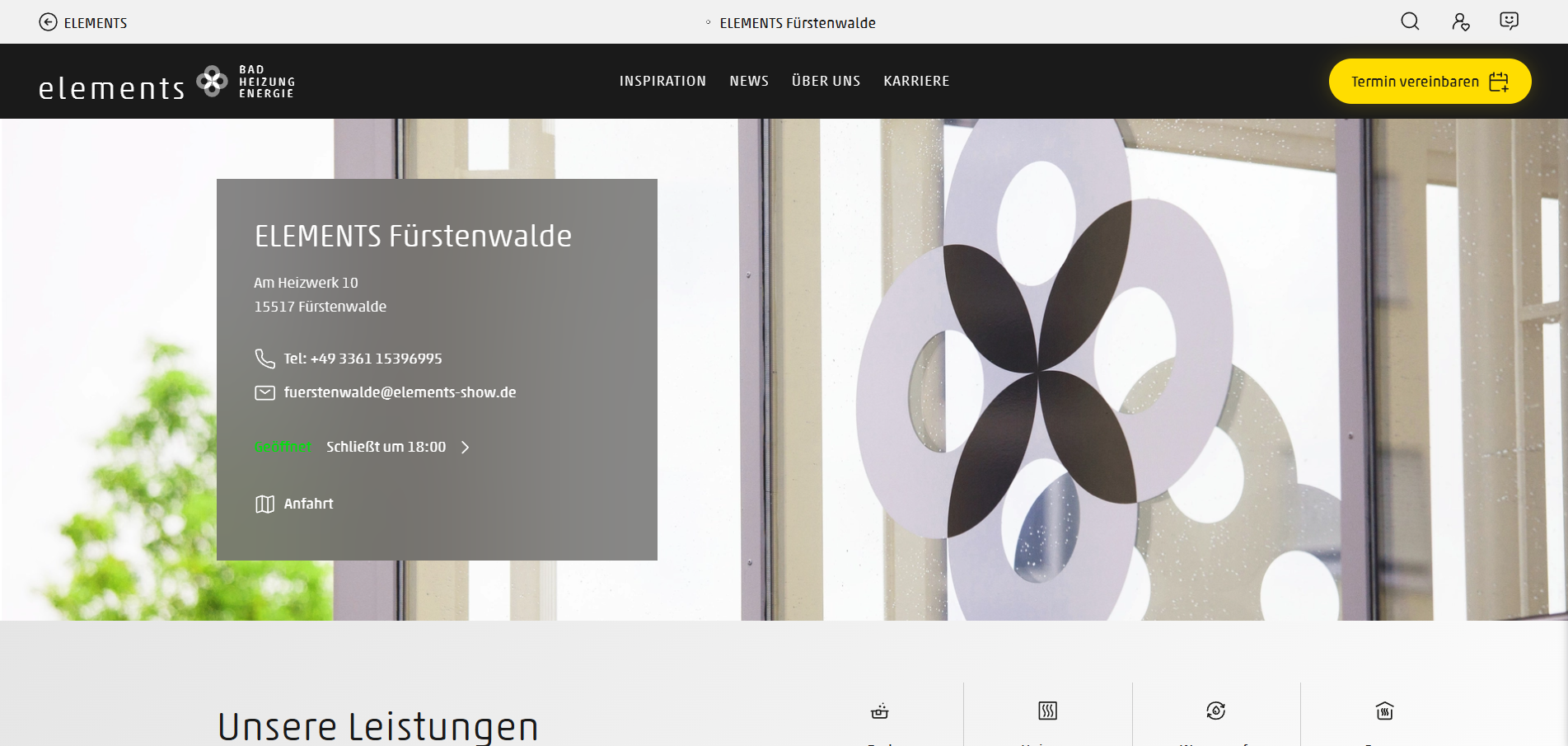Click the phone handset icon
The width and height of the screenshot is (1568, 746).
pos(264,359)
